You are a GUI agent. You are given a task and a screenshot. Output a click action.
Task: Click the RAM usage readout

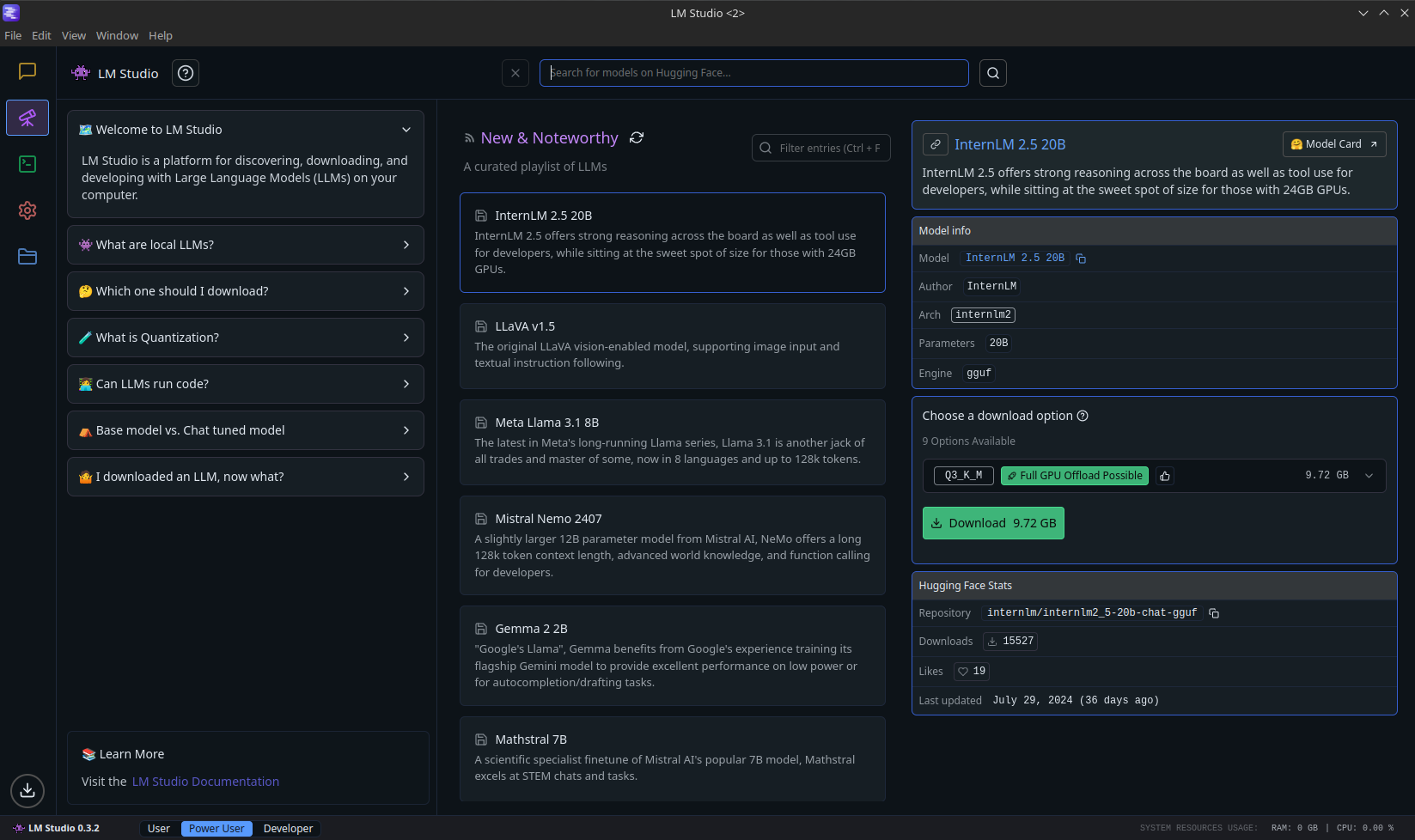pos(1295,829)
